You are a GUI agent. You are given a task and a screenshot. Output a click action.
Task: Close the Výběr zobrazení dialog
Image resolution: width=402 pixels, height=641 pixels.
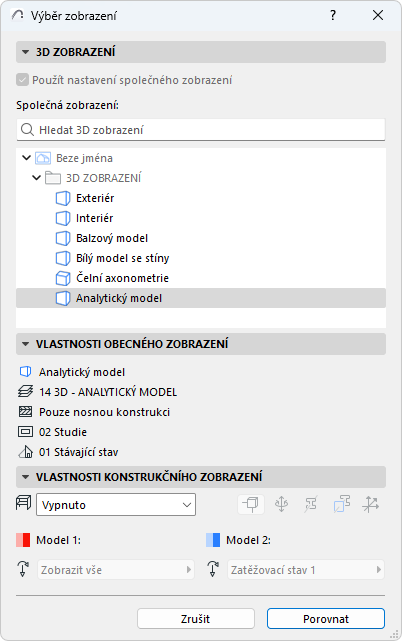click(x=378, y=16)
